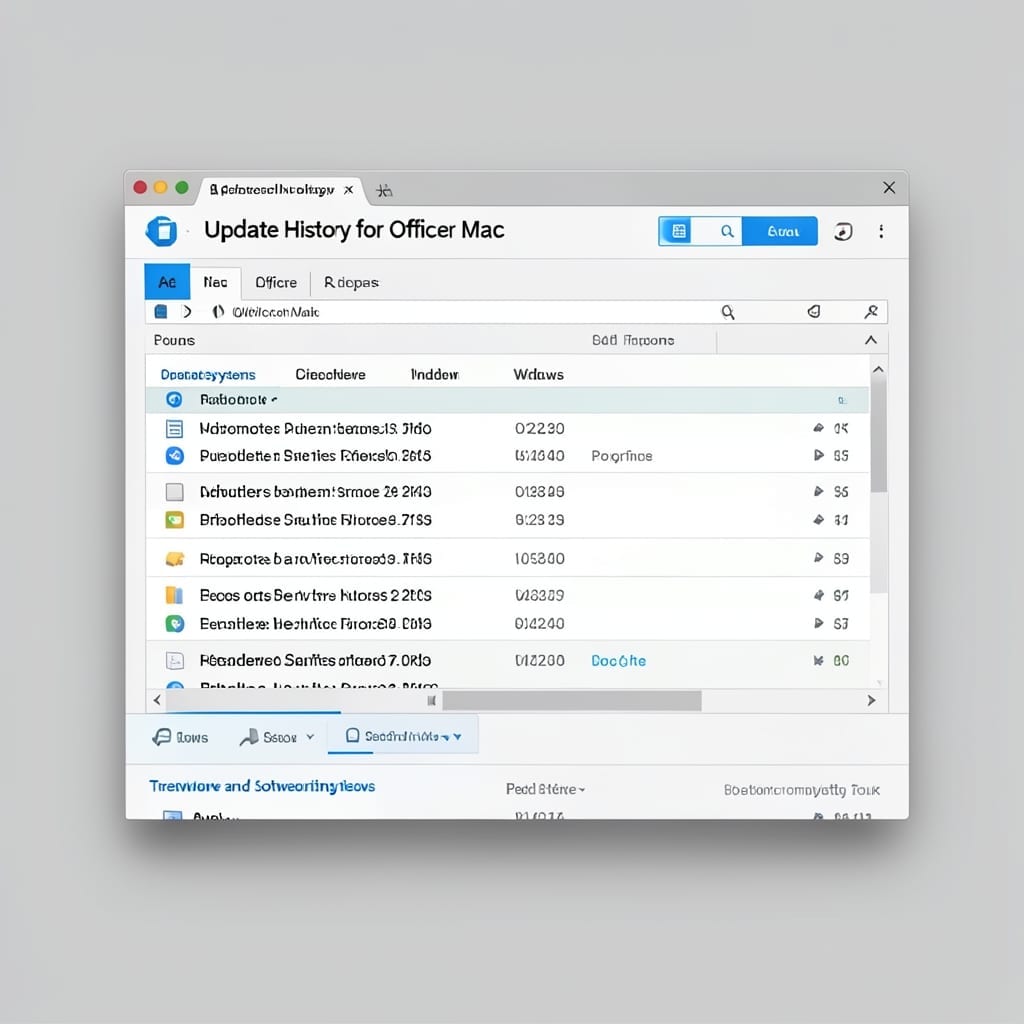Image resolution: width=1024 pixels, height=1024 pixels.
Task: Open the three-dot more options menu
Action: click(881, 231)
